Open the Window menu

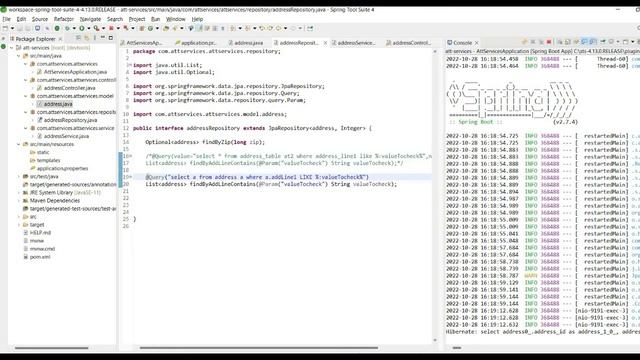coord(176,19)
